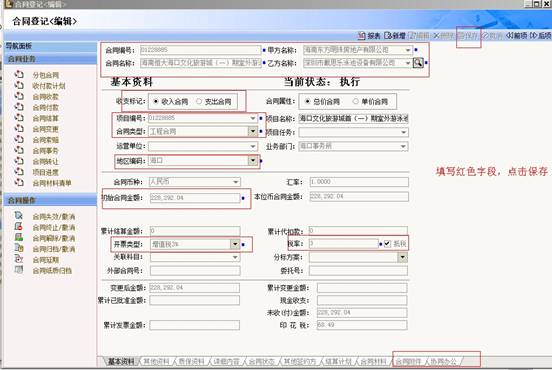Screen dimensions: 552x370
Task: Open the 关联科目 dropdown
Action: pos(235,257)
